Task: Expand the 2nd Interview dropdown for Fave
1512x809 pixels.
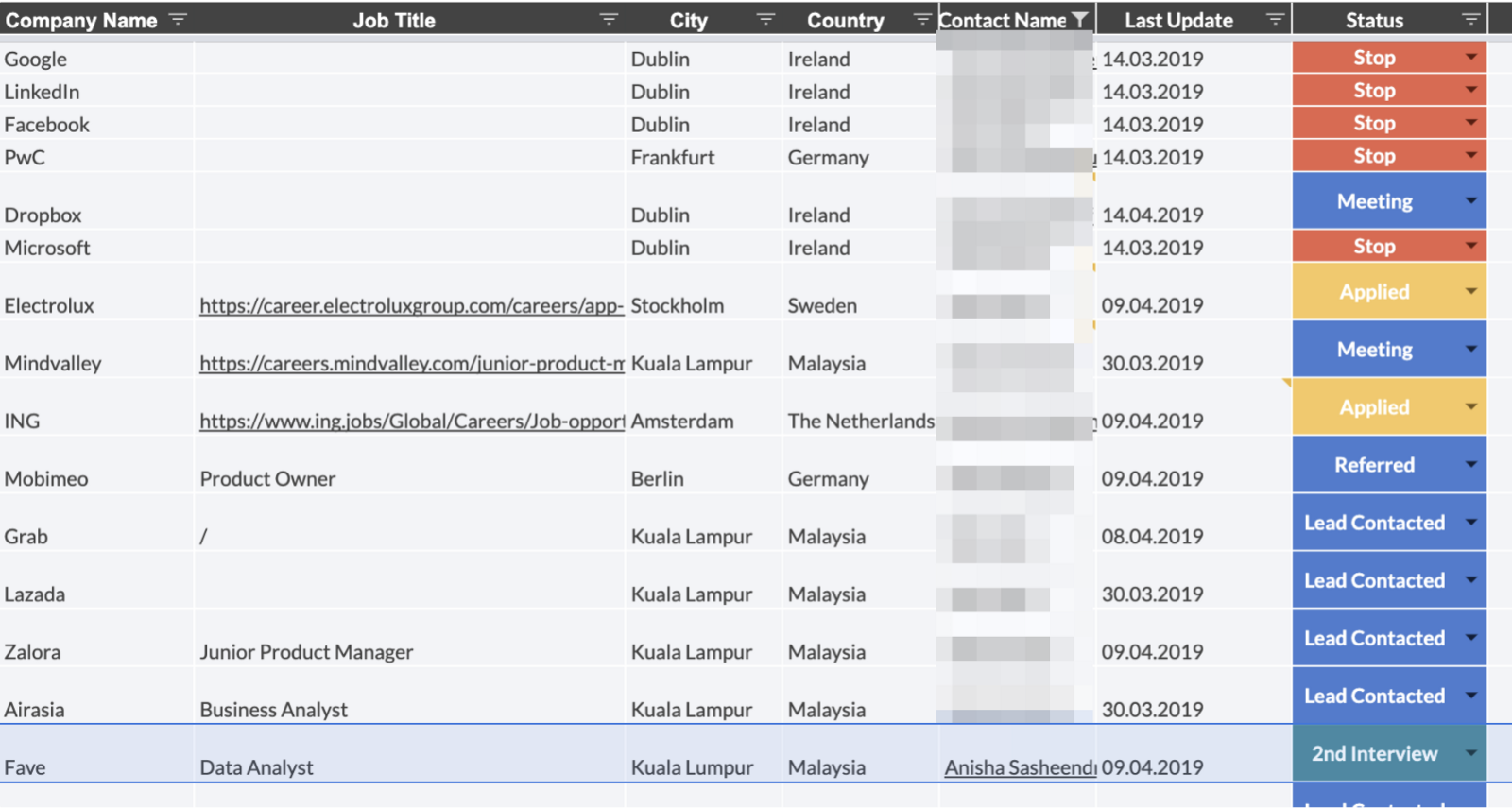Action: (1470, 753)
